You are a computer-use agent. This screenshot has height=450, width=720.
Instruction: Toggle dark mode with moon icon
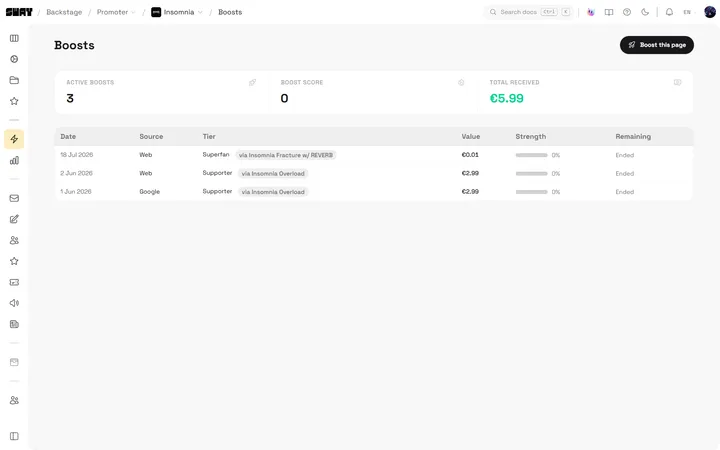pyautogui.click(x=645, y=12)
